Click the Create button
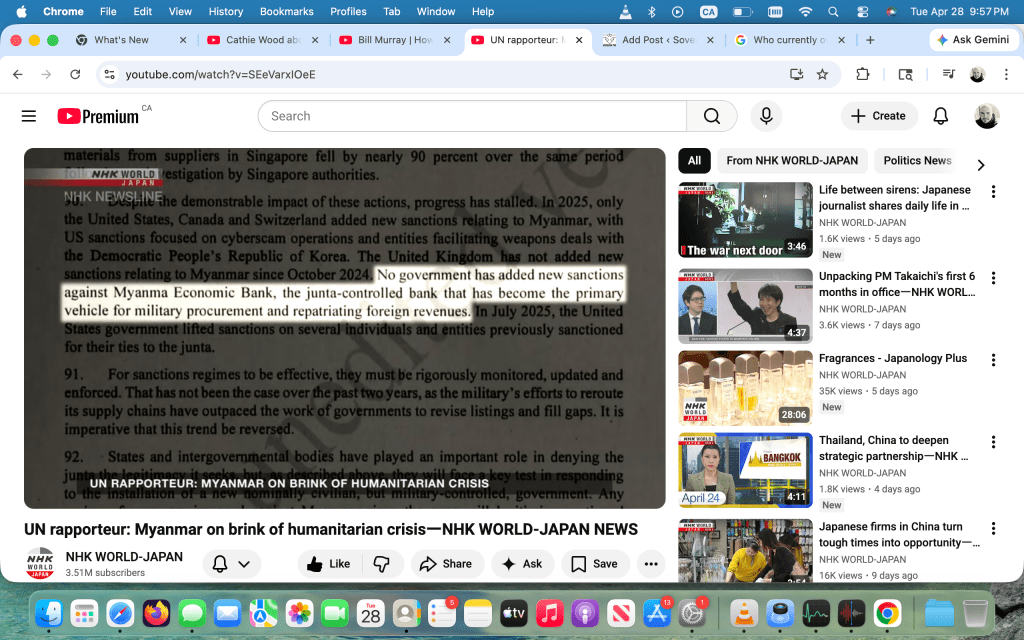This screenshot has width=1024, height=640. (x=877, y=116)
